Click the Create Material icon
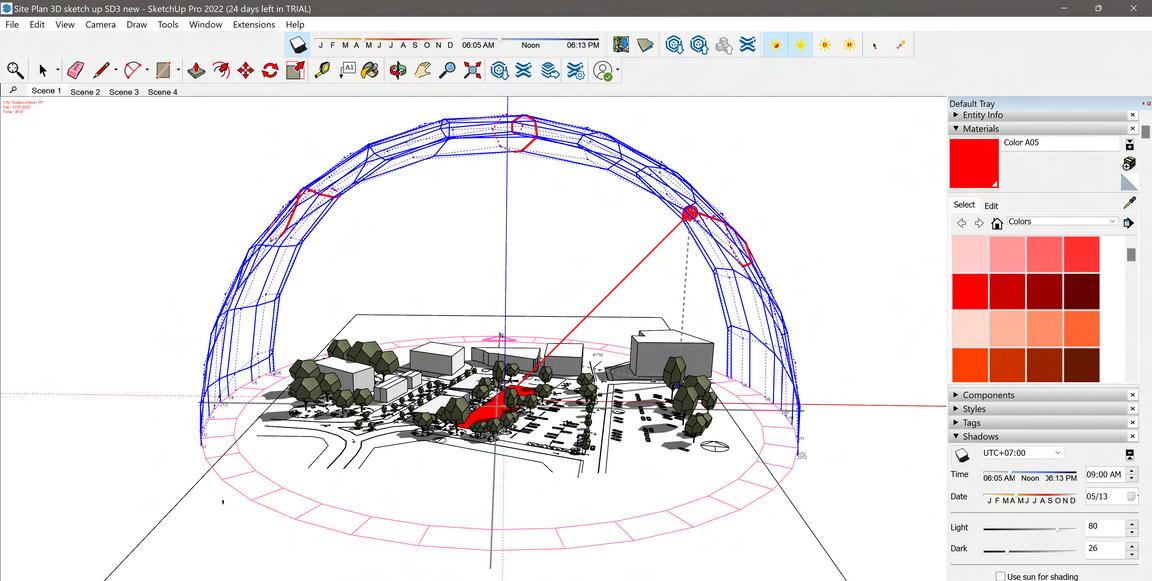 click(x=1129, y=164)
